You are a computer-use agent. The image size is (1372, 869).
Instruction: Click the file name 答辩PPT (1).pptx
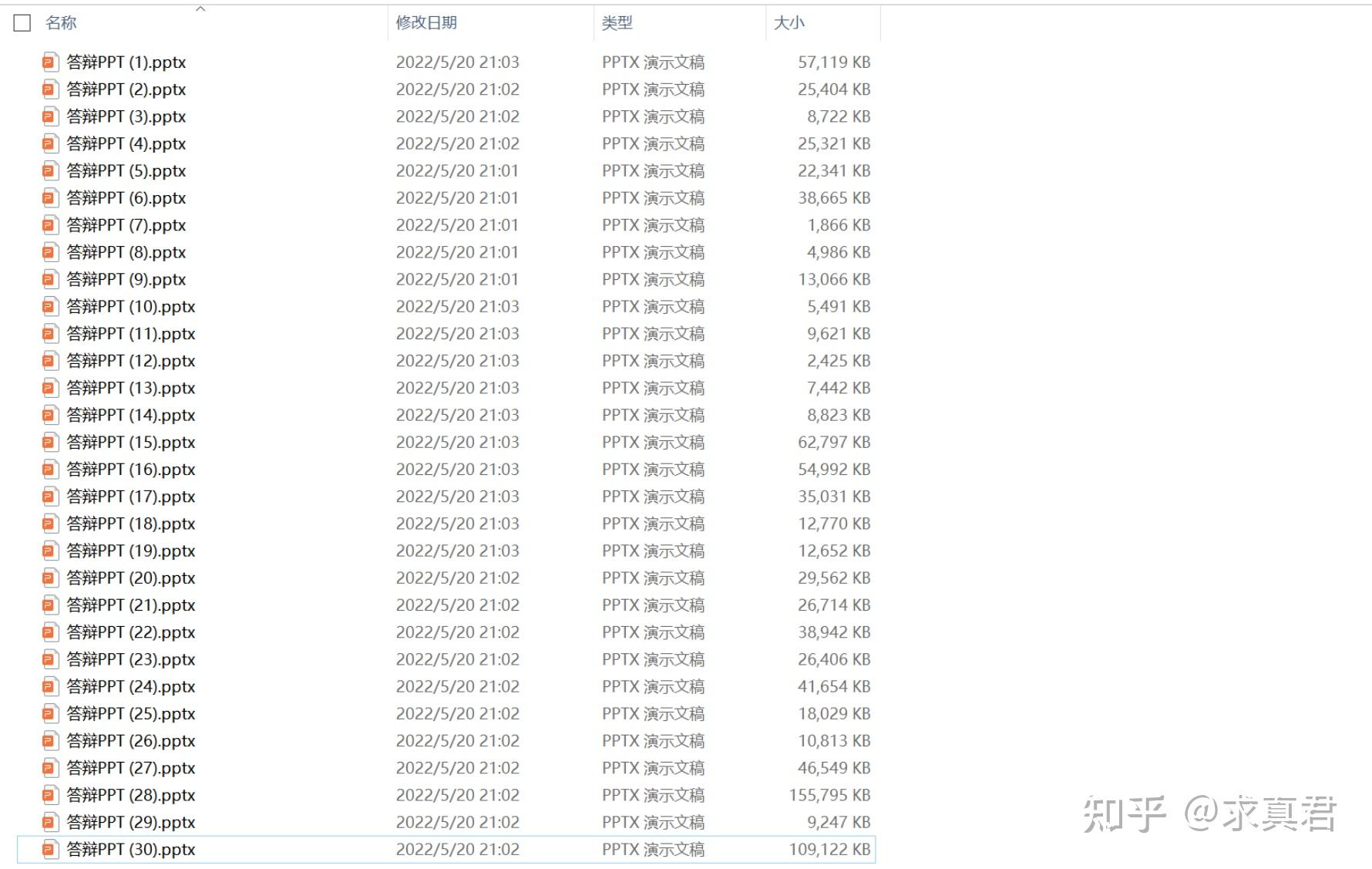tap(126, 62)
